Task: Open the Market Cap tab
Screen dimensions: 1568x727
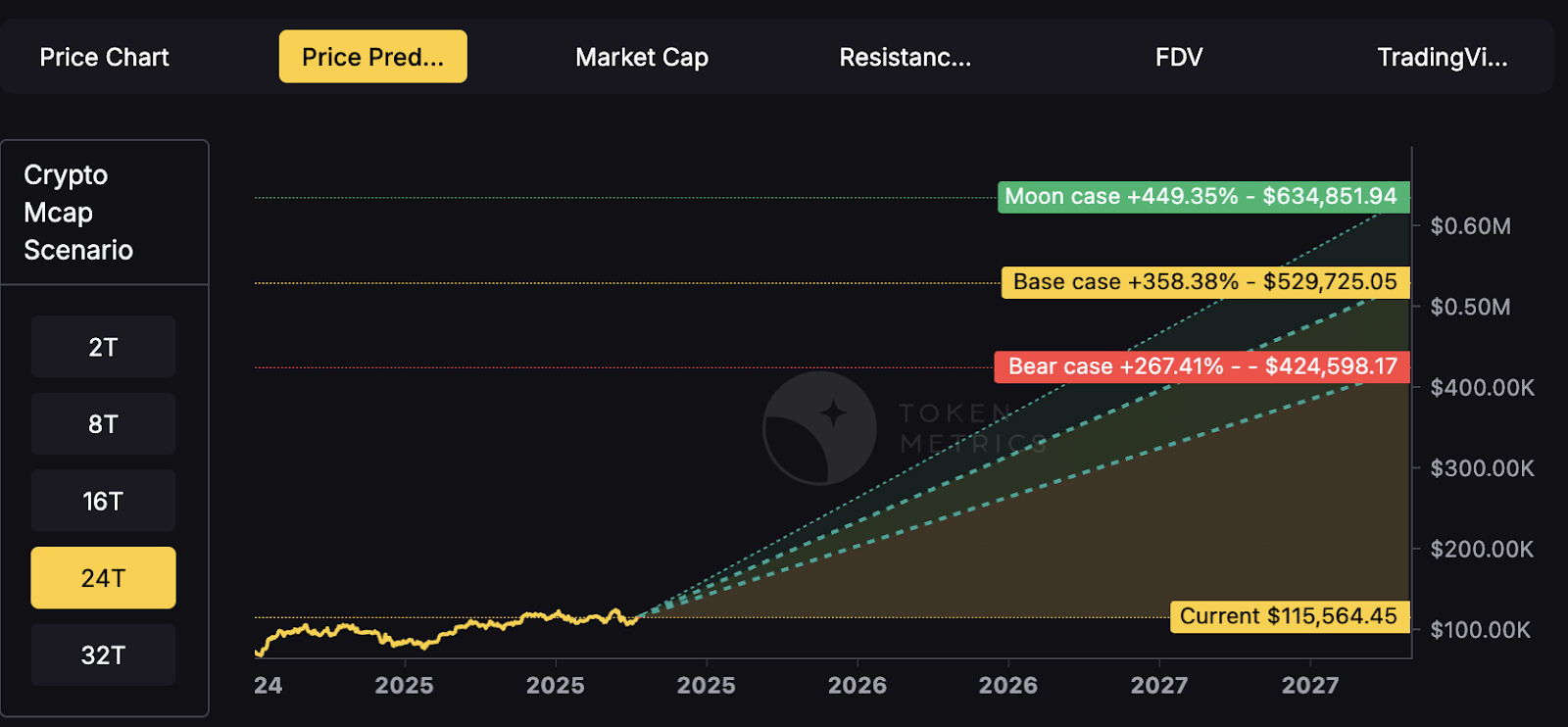Action: click(642, 57)
